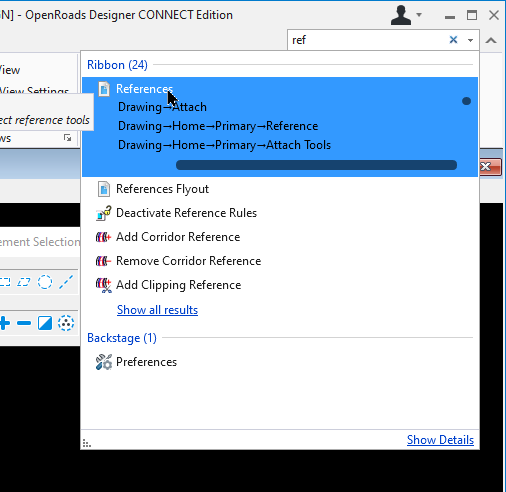506x492 pixels.
Task: Click the Remove Corridor Reference icon
Action: pyautogui.click(x=103, y=261)
